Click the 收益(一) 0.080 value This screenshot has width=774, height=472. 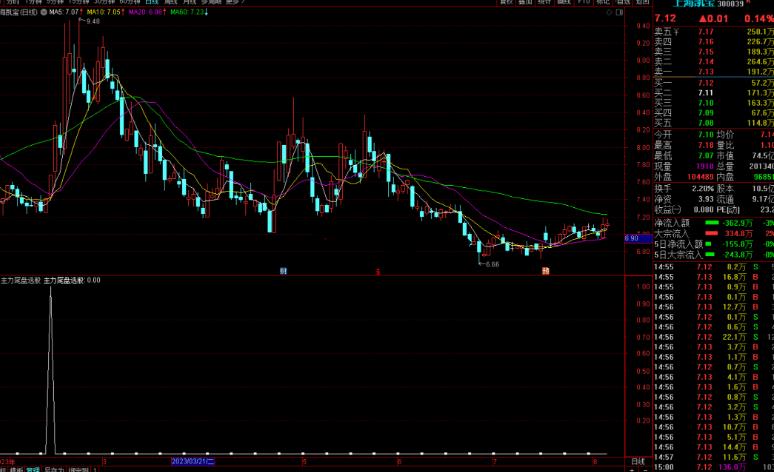(704, 209)
